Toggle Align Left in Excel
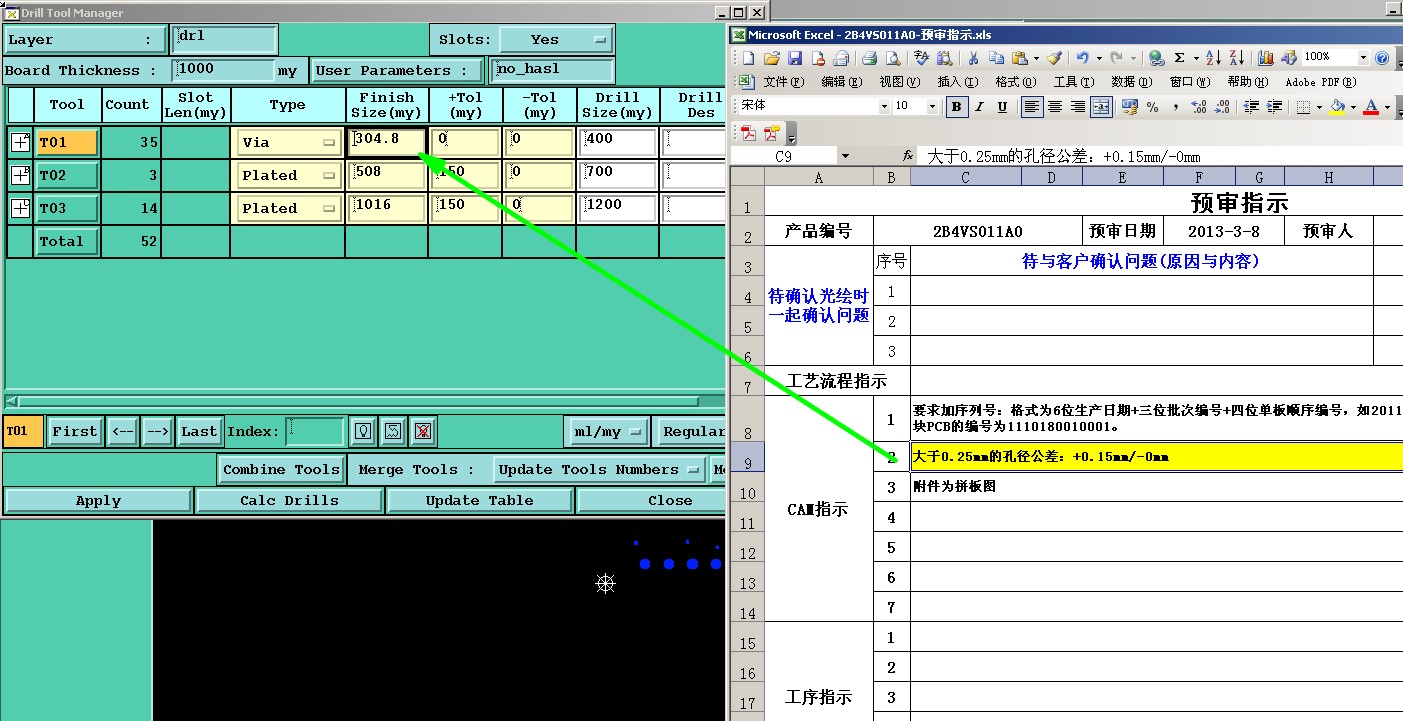This screenshot has width=1403, height=721. tap(1031, 106)
